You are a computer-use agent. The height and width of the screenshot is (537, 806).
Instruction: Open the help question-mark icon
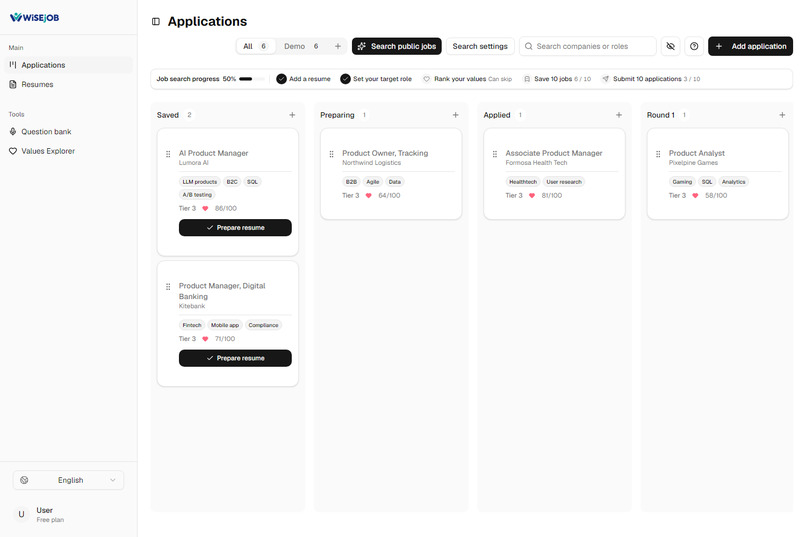click(694, 46)
